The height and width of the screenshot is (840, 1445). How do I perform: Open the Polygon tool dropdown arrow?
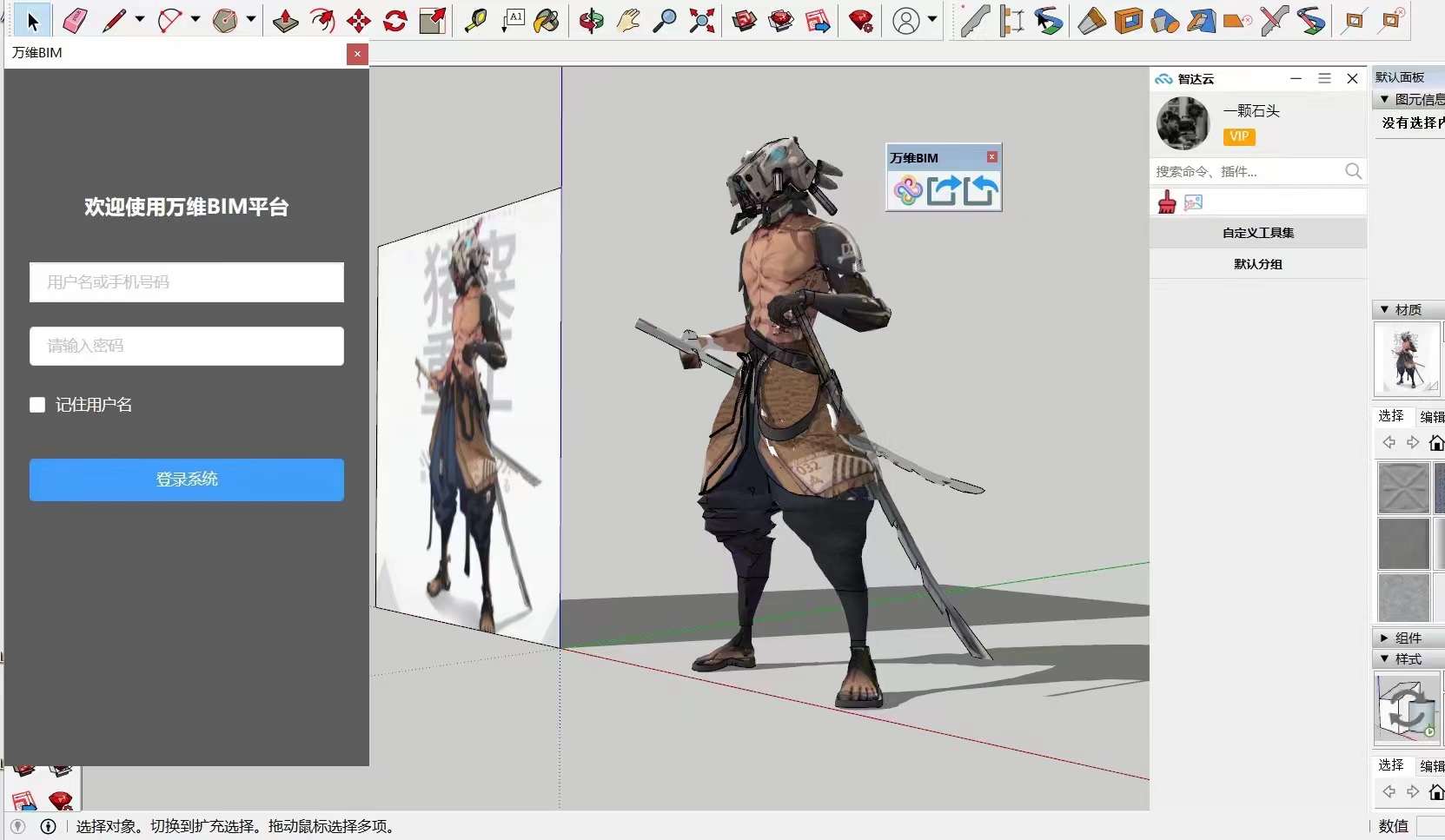click(251, 19)
